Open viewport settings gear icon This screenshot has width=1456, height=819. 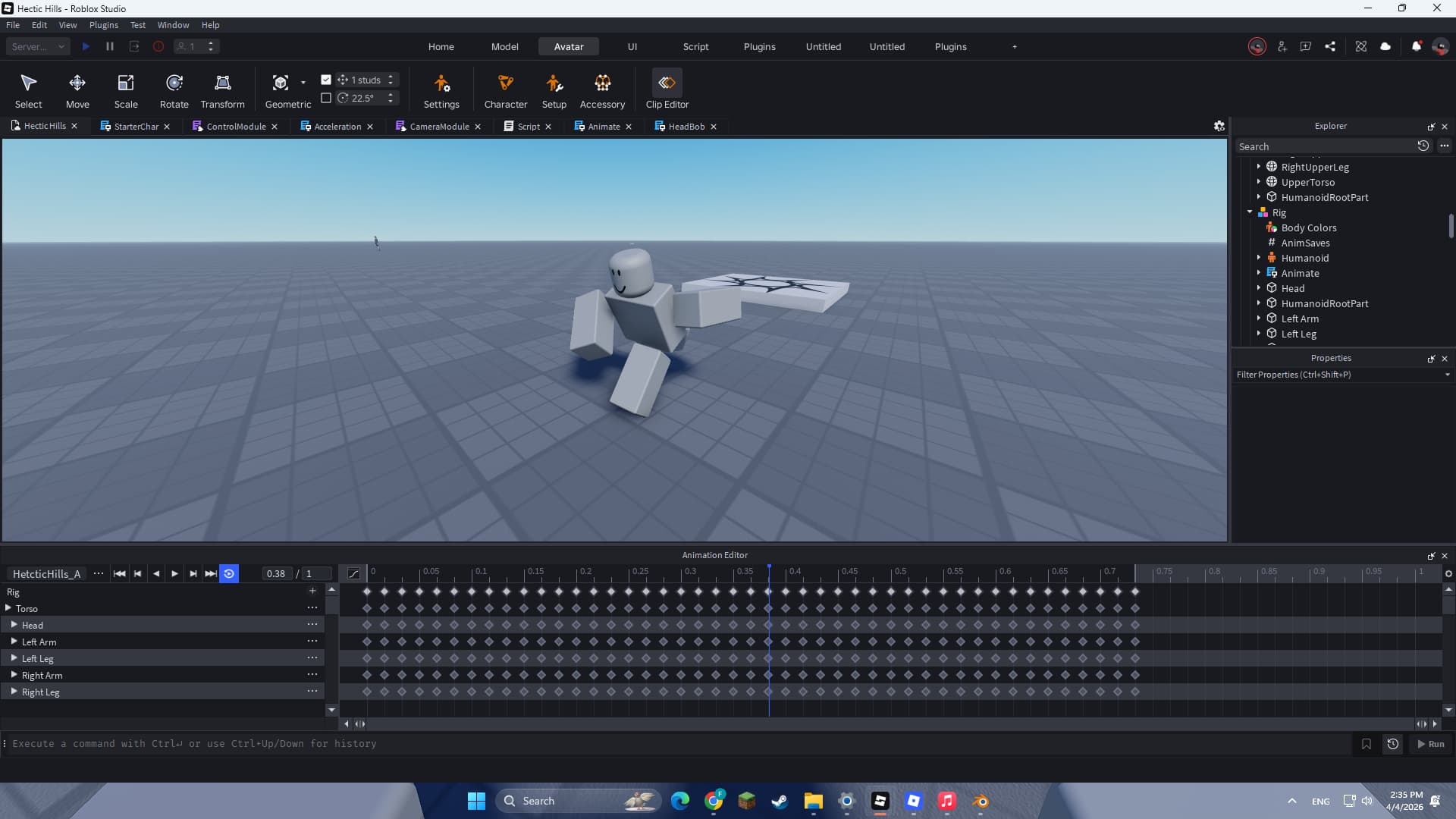(x=1219, y=127)
